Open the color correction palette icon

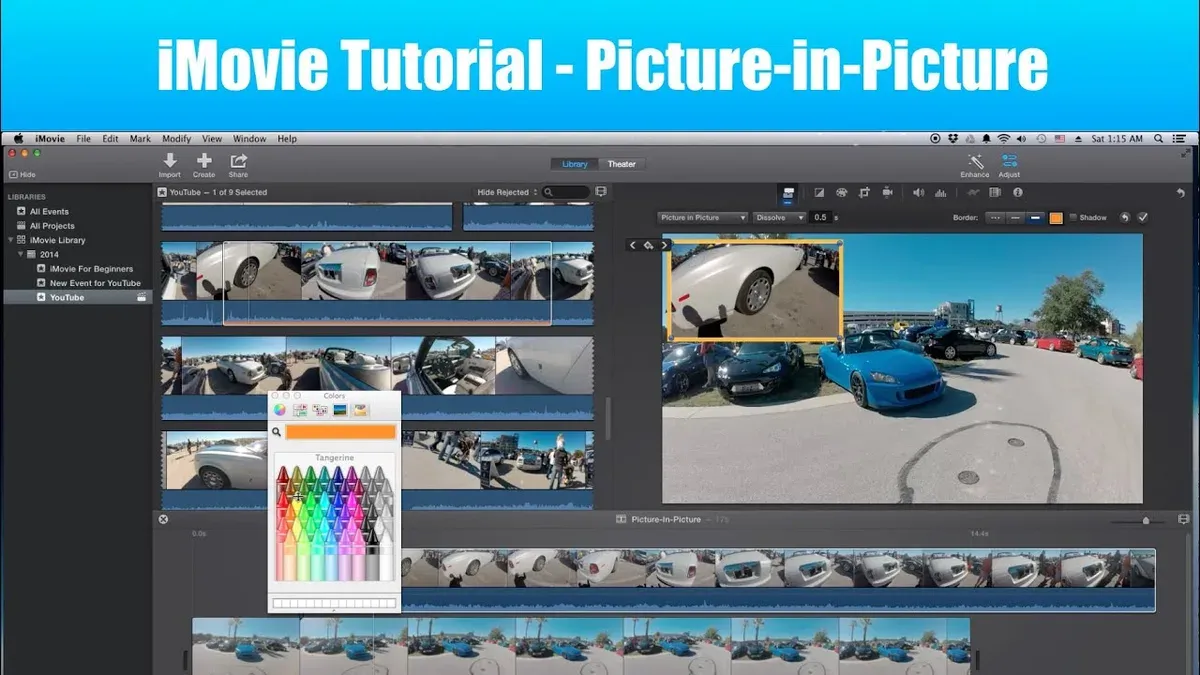[841, 192]
